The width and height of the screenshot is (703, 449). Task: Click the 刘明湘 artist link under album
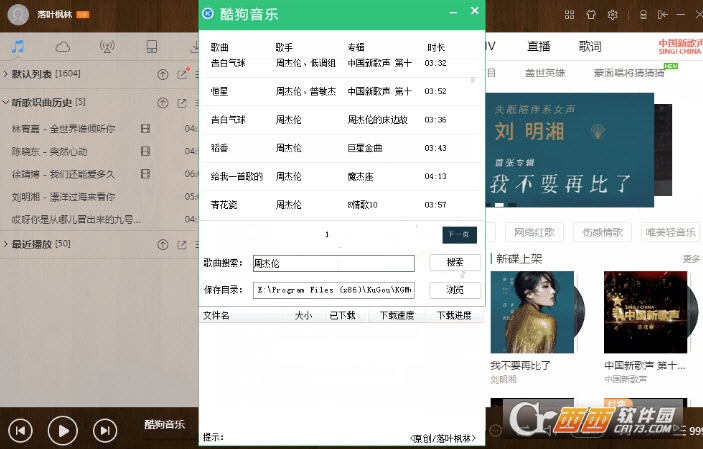pos(503,379)
